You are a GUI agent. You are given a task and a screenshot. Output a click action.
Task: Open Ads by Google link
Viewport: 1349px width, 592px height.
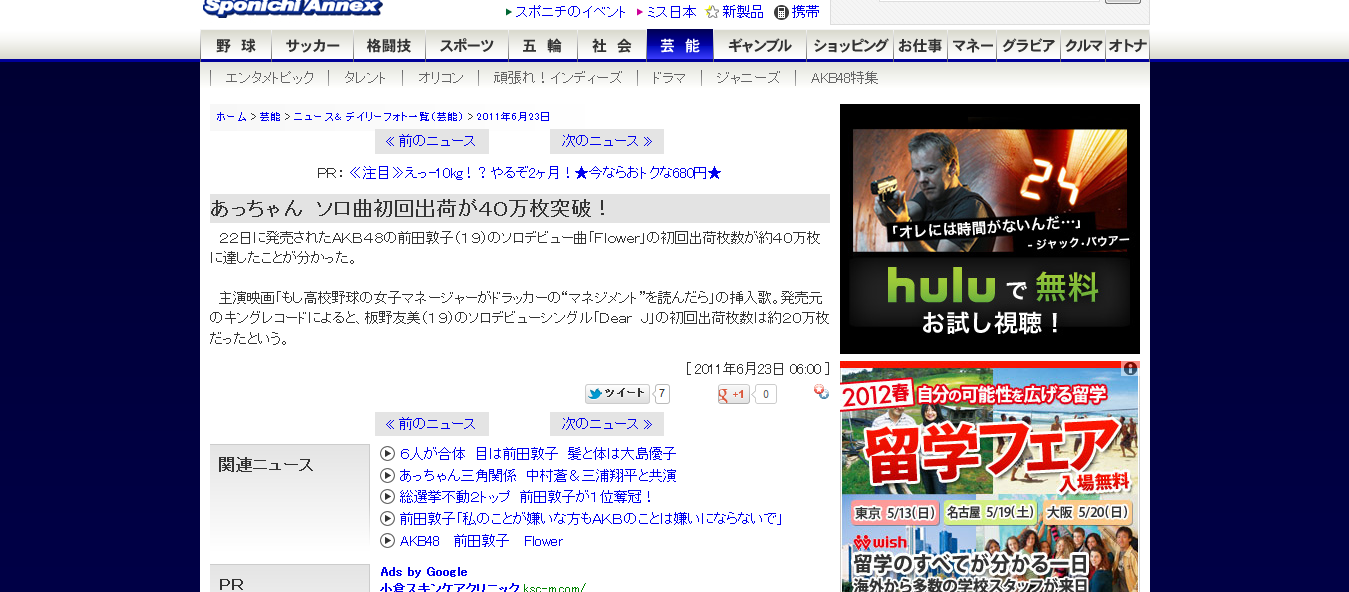tap(424, 572)
